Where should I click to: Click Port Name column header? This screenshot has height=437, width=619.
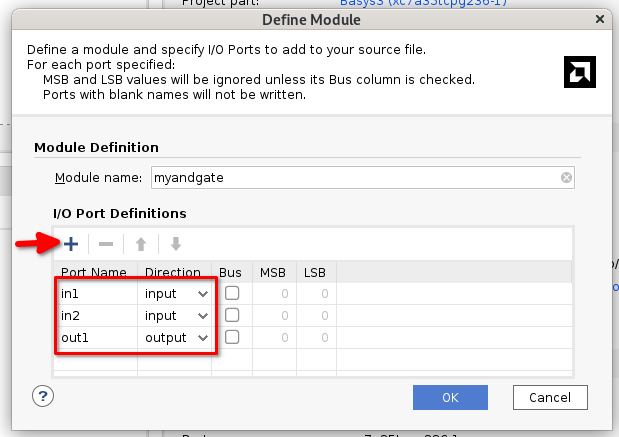click(96, 272)
